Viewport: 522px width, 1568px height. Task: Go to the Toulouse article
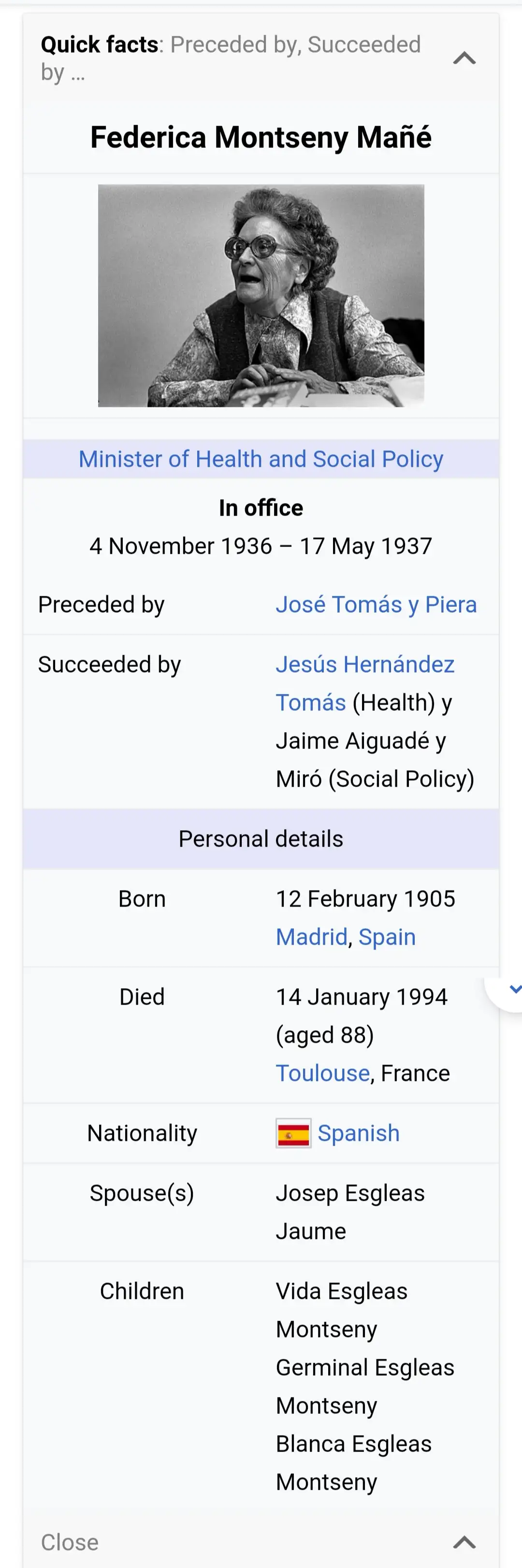coord(323,1073)
